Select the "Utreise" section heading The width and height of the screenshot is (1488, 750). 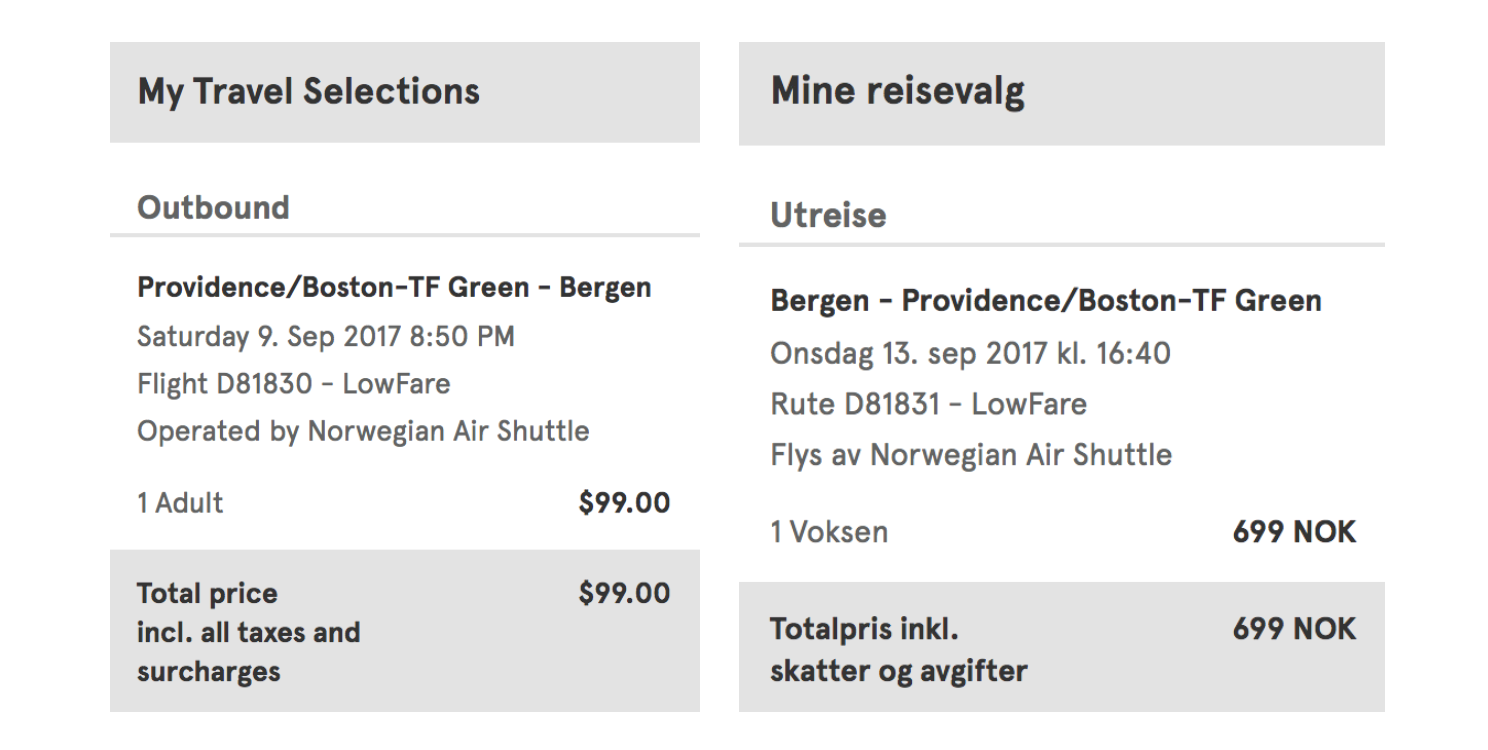tap(828, 216)
